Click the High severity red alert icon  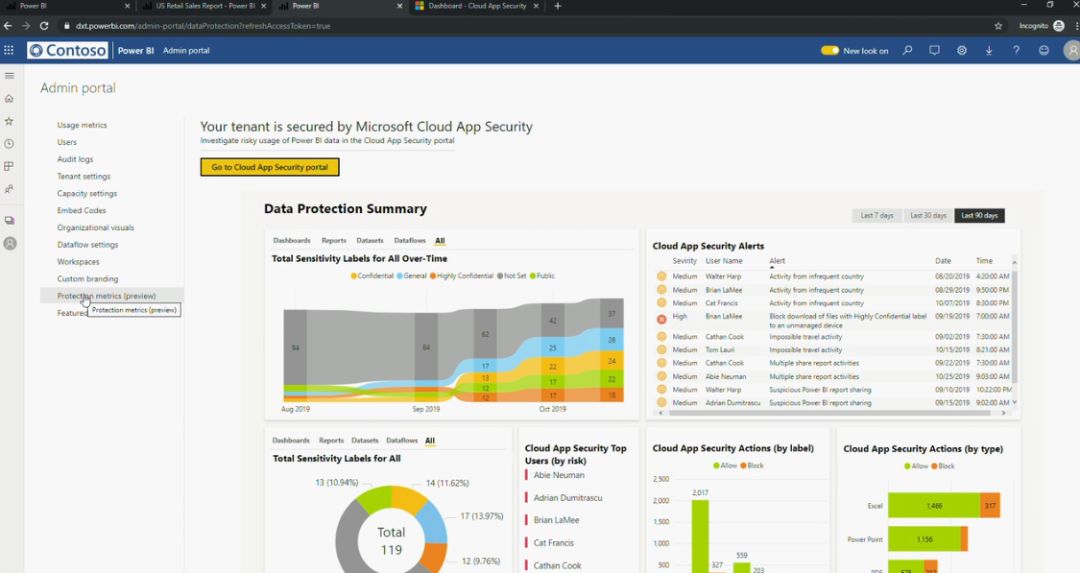661,319
